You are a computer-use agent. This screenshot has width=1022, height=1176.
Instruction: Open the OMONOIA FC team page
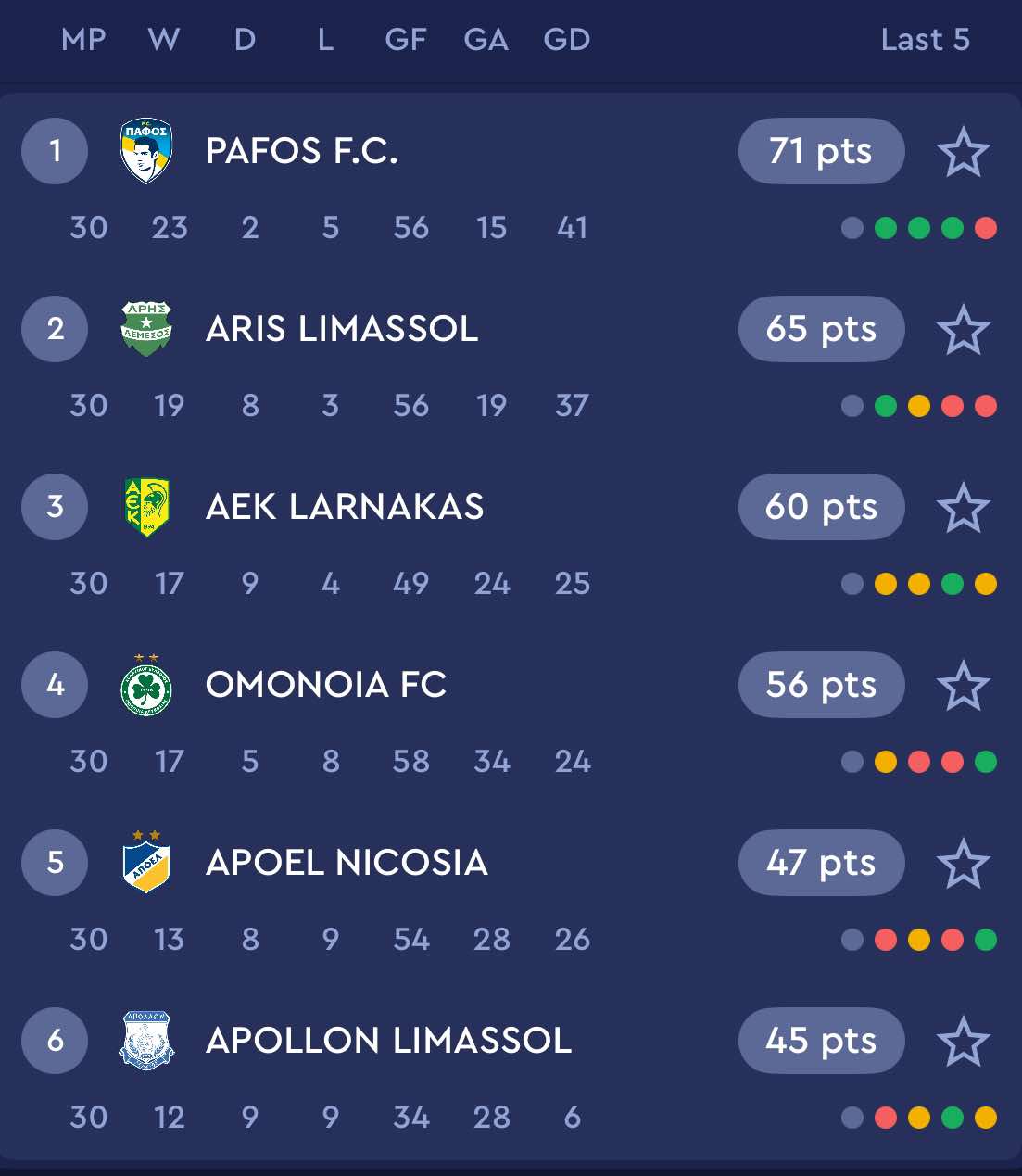(326, 685)
